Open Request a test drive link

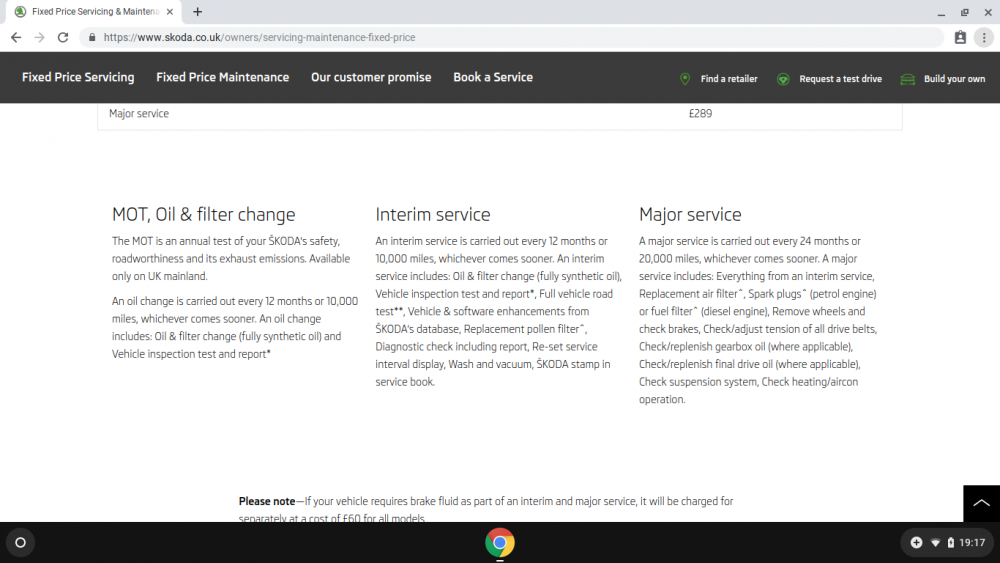pyautogui.click(x=841, y=79)
